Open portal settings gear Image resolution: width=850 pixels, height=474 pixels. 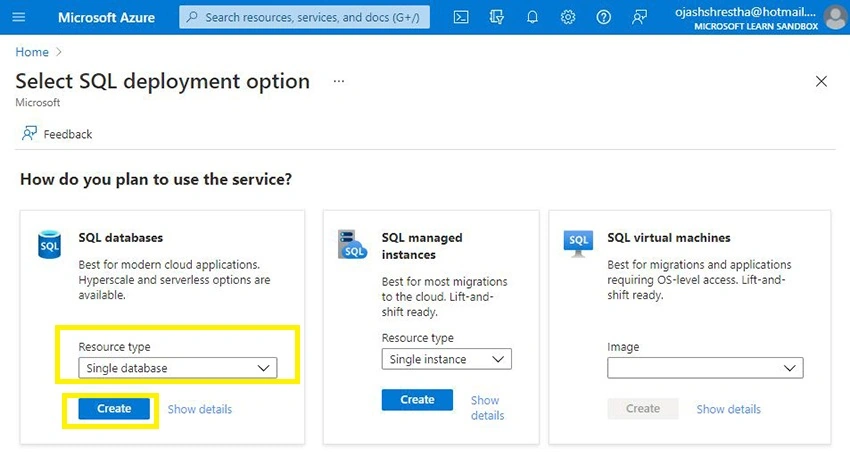(x=568, y=17)
